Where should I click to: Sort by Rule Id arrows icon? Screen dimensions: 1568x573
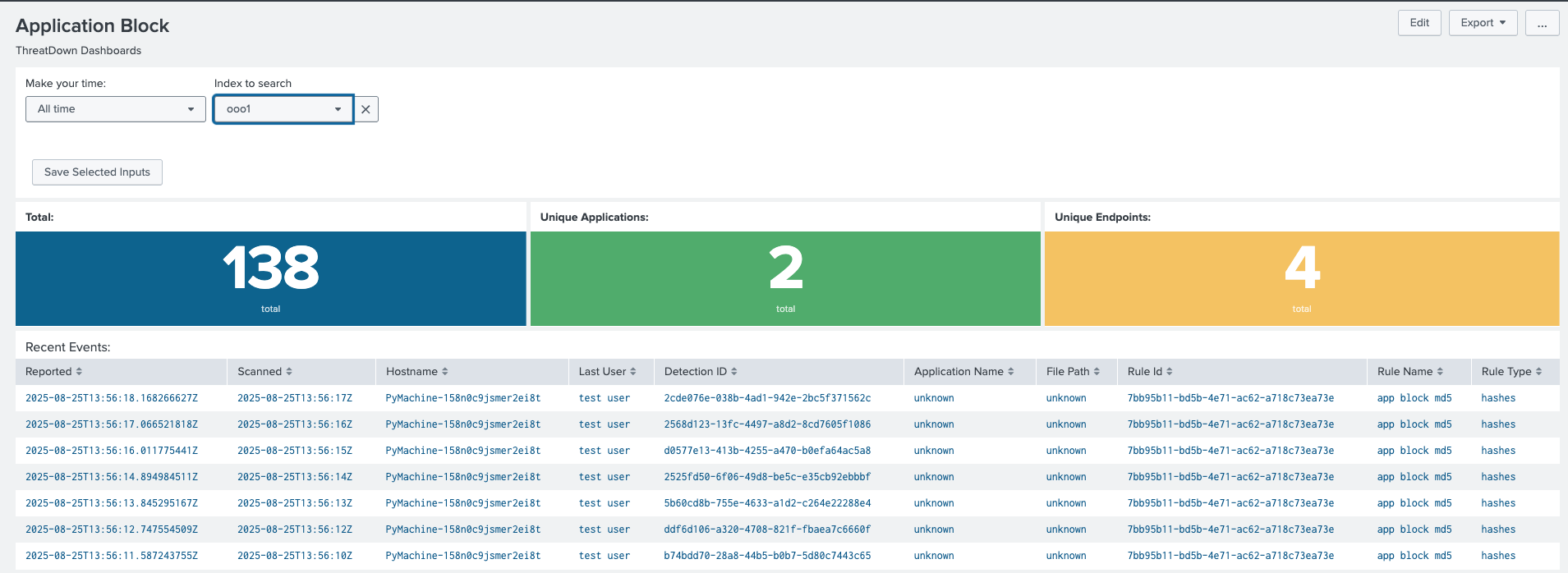[x=1170, y=372]
